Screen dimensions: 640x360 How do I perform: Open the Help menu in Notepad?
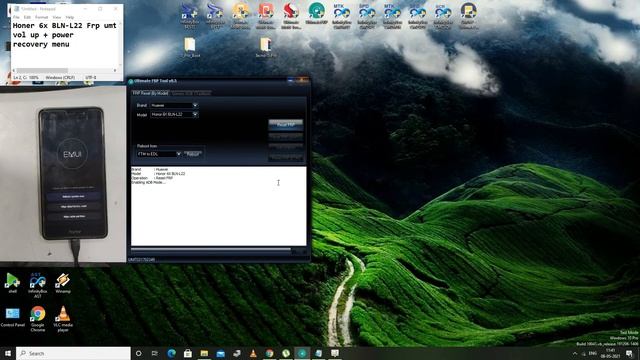coord(70,17)
